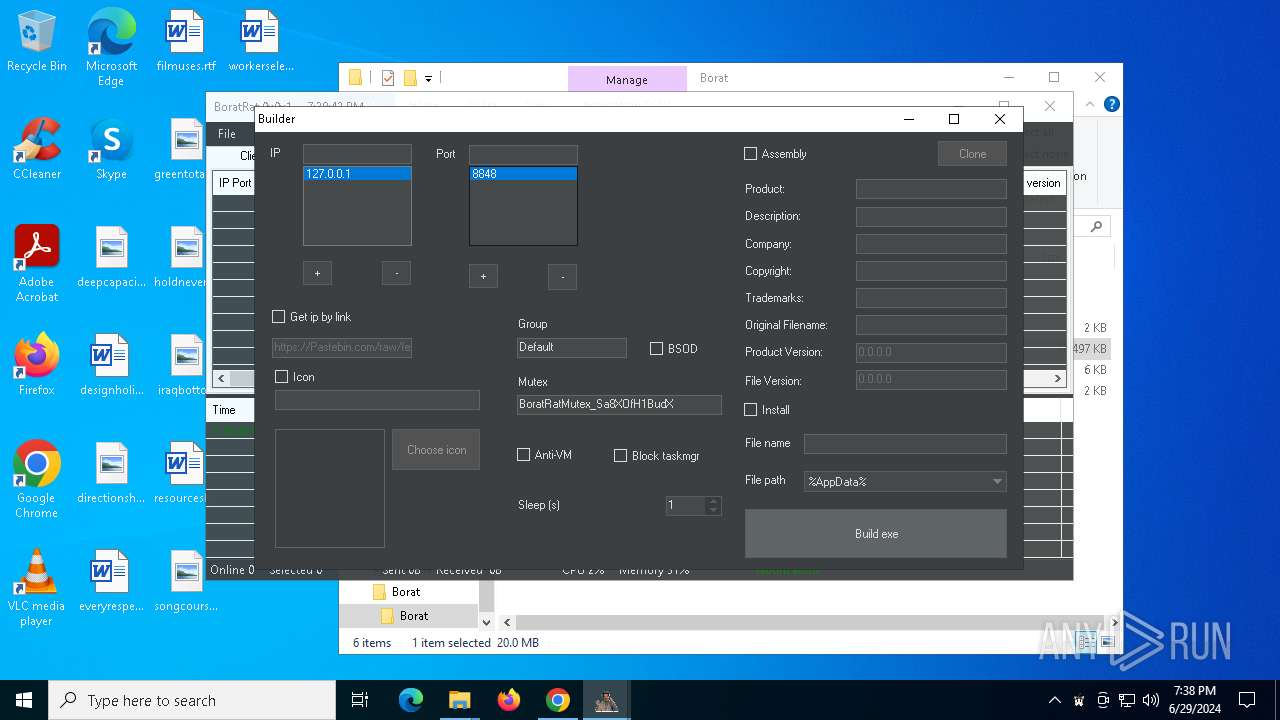Tick the Install checkbox
The height and width of the screenshot is (720, 1280).
[x=751, y=410]
